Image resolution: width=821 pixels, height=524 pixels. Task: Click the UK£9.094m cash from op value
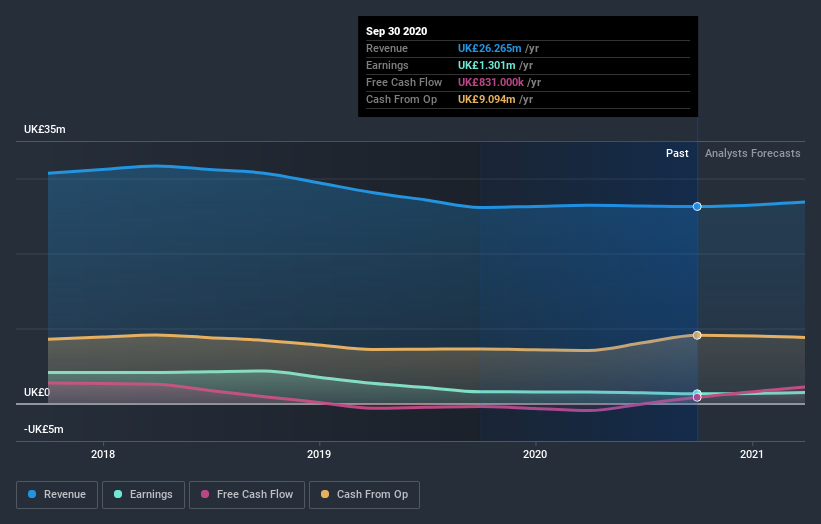click(x=486, y=99)
